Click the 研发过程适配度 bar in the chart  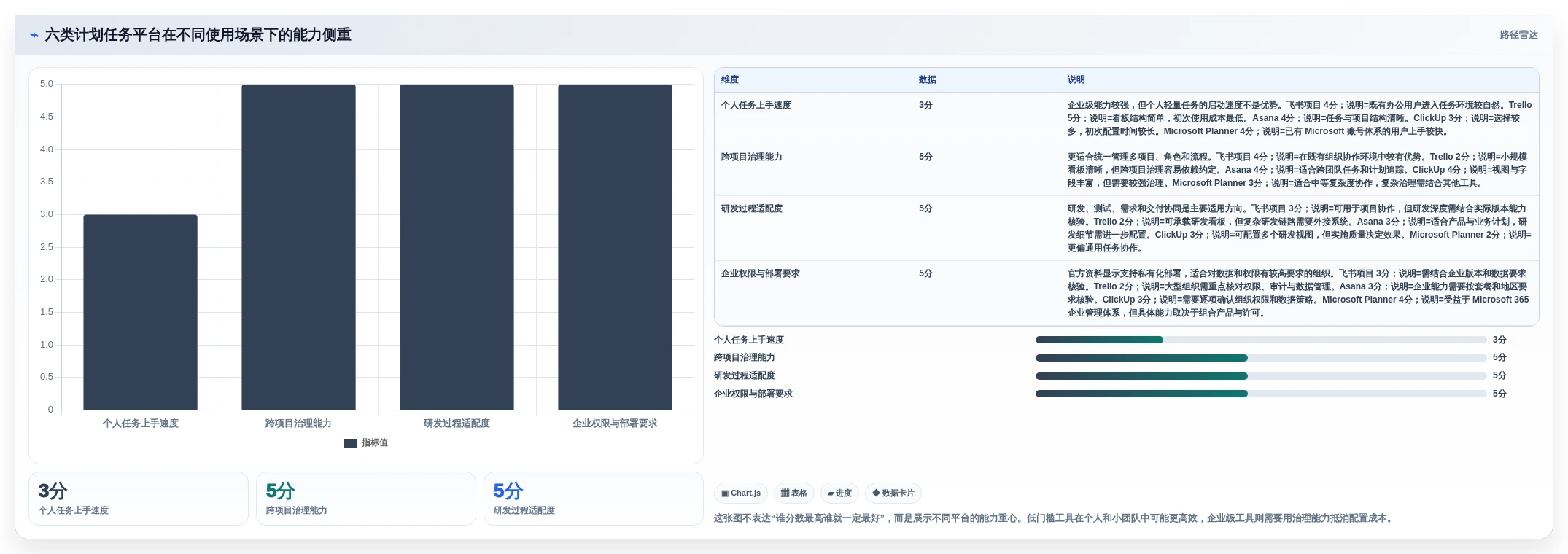[x=457, y=247]
